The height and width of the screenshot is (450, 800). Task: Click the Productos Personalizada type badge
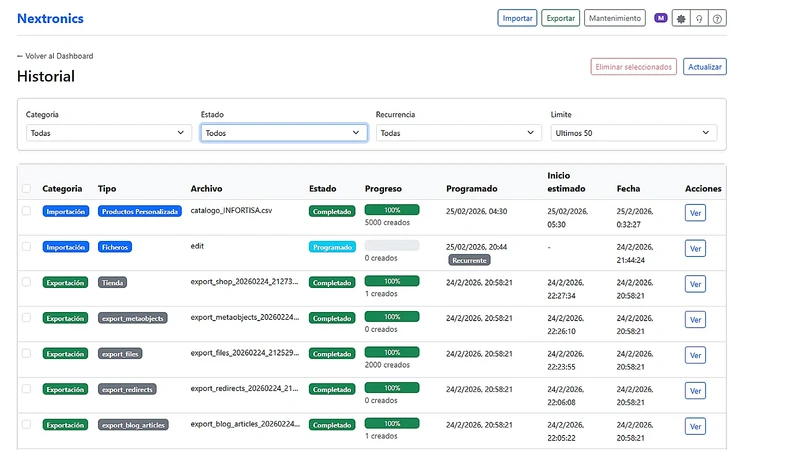click(140, 211)
